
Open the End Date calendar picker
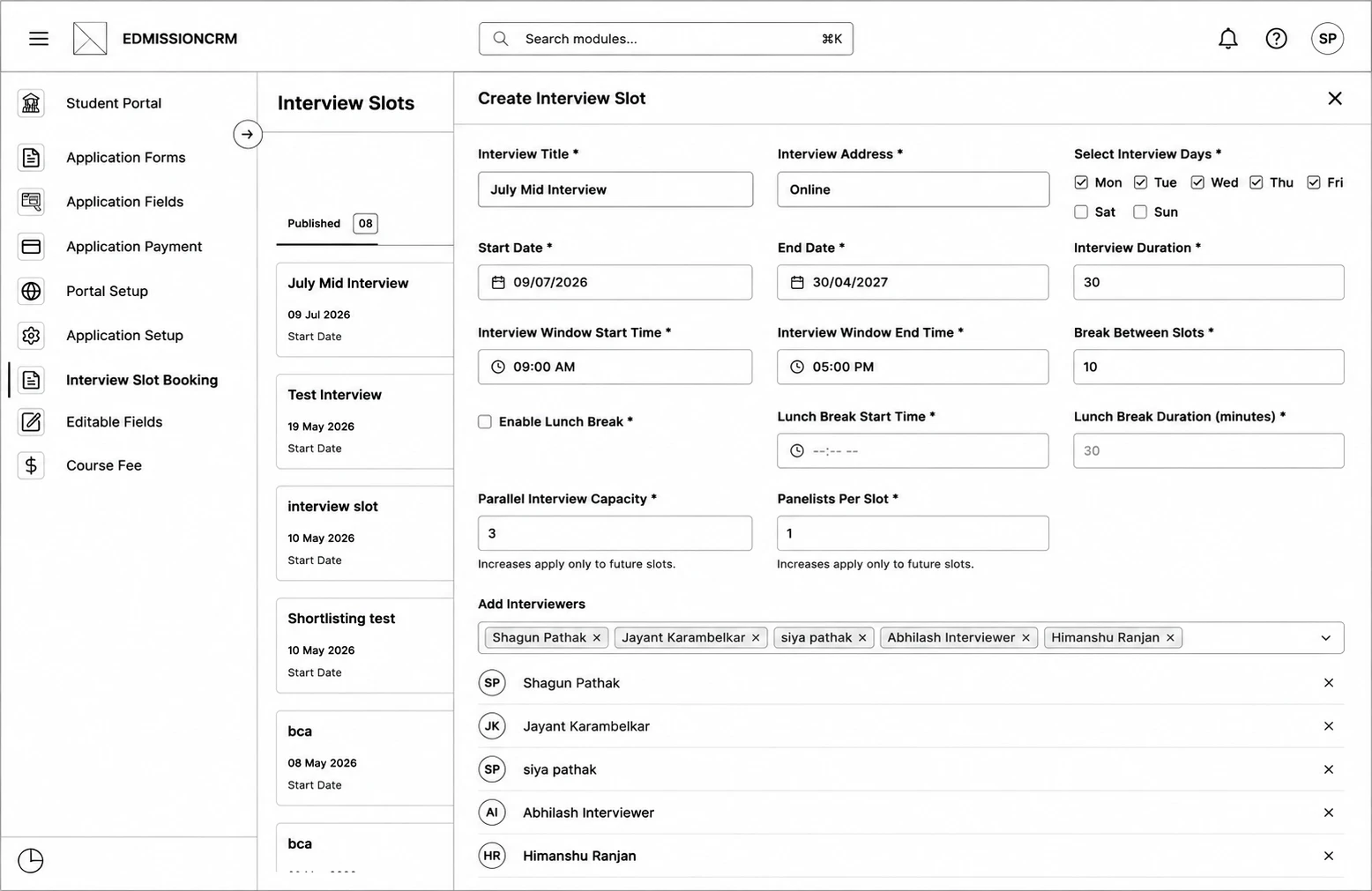pos(797,283)
